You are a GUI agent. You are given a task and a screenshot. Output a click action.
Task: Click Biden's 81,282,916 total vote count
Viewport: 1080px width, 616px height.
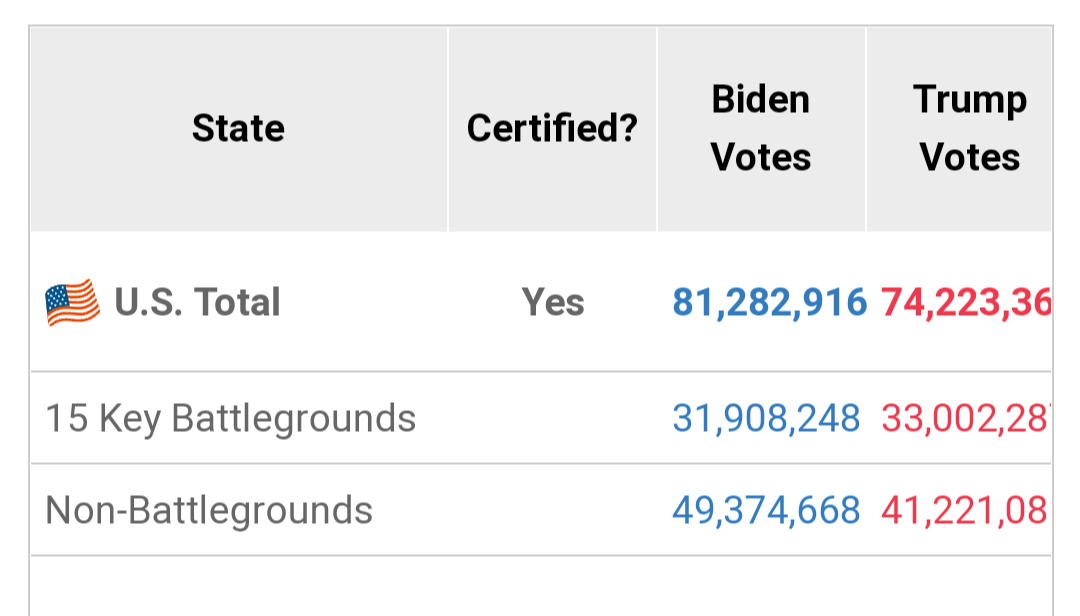pyautogui.click(x=769, y=302)
